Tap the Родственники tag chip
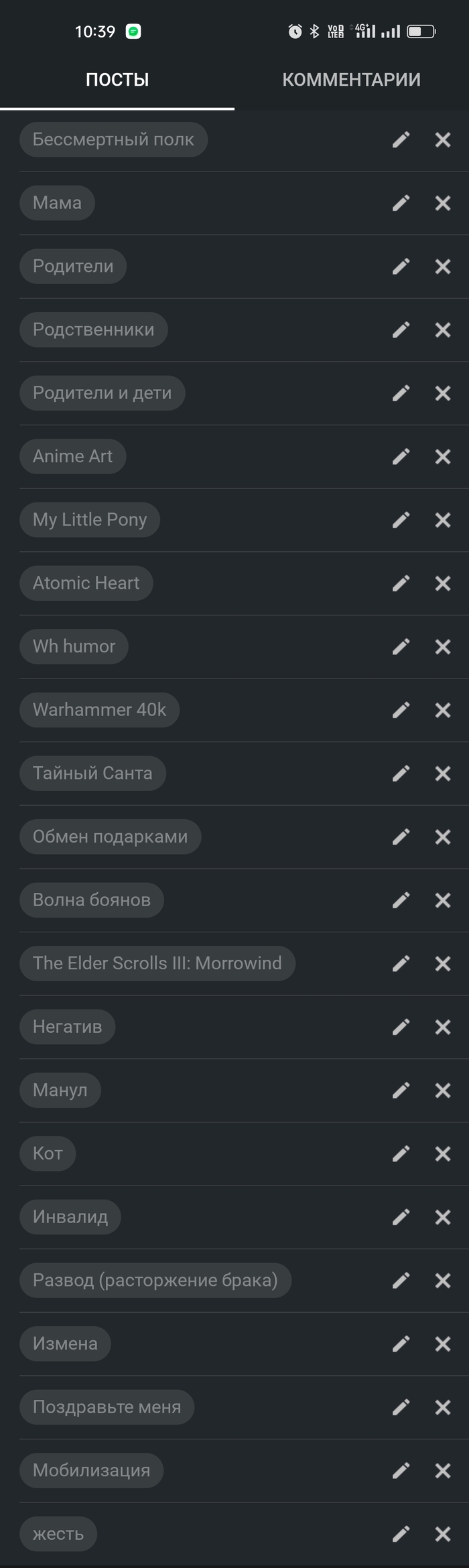The image size is (469, 1568). click(x=93, y=330)
